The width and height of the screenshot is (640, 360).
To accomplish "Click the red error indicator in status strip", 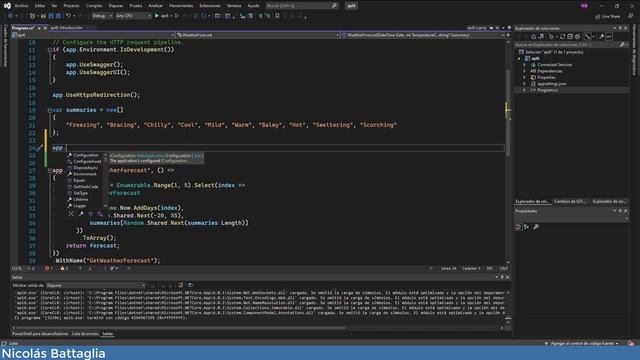I will (x=48, y=269).
